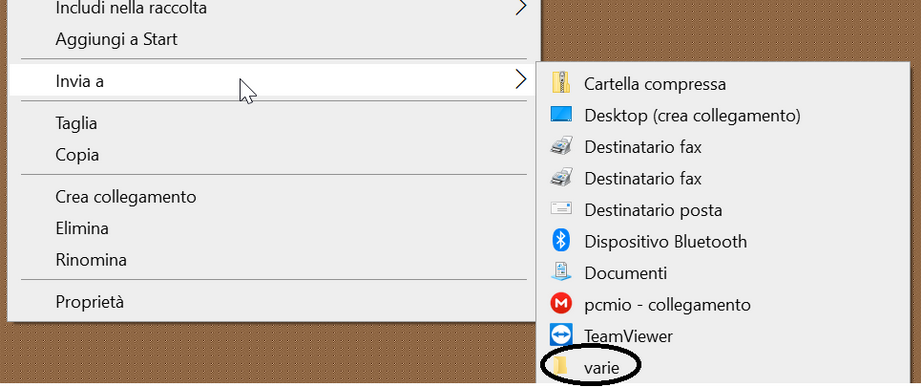Expand the Invia a submenu arrow
This screenshot has width=921, height=387.
click(x=520, y=79)
